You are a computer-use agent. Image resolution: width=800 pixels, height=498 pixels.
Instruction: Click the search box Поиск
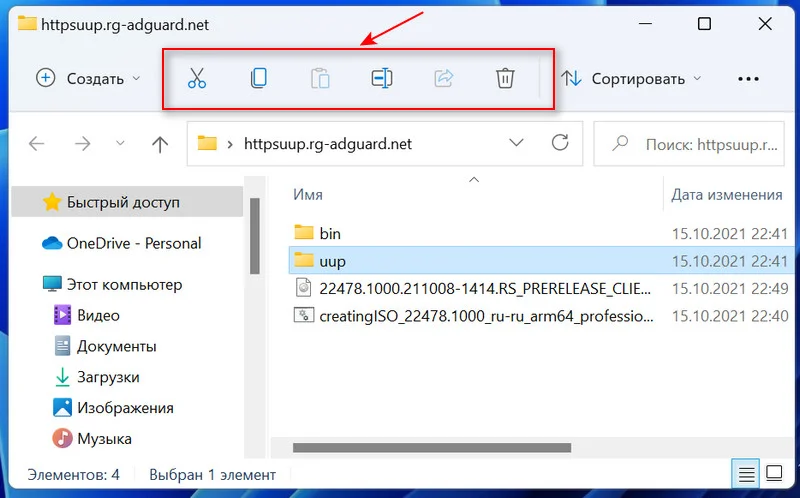click(x=689, y=144)
